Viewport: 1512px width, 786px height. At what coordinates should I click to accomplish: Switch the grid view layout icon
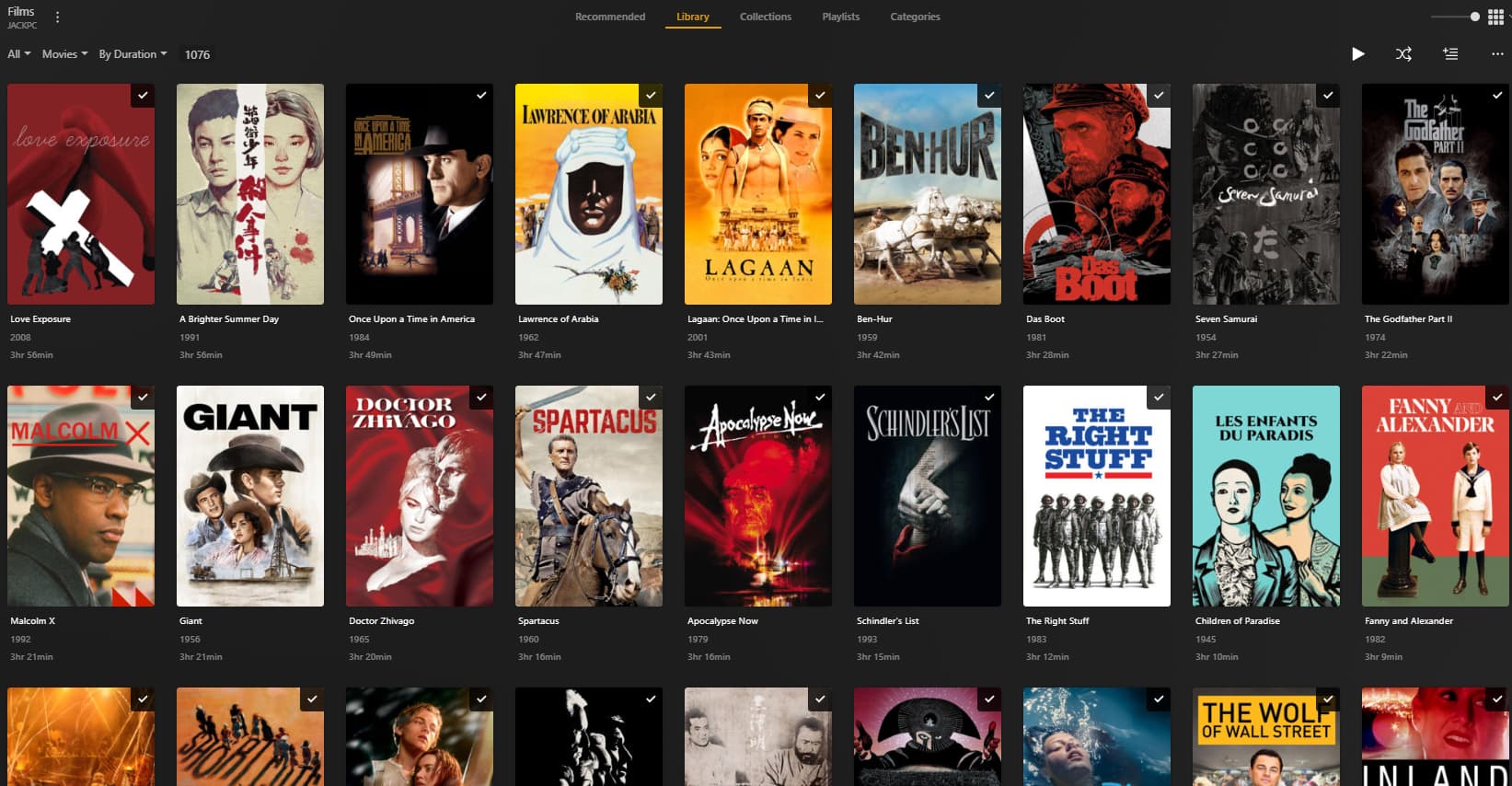(1496, 17)
